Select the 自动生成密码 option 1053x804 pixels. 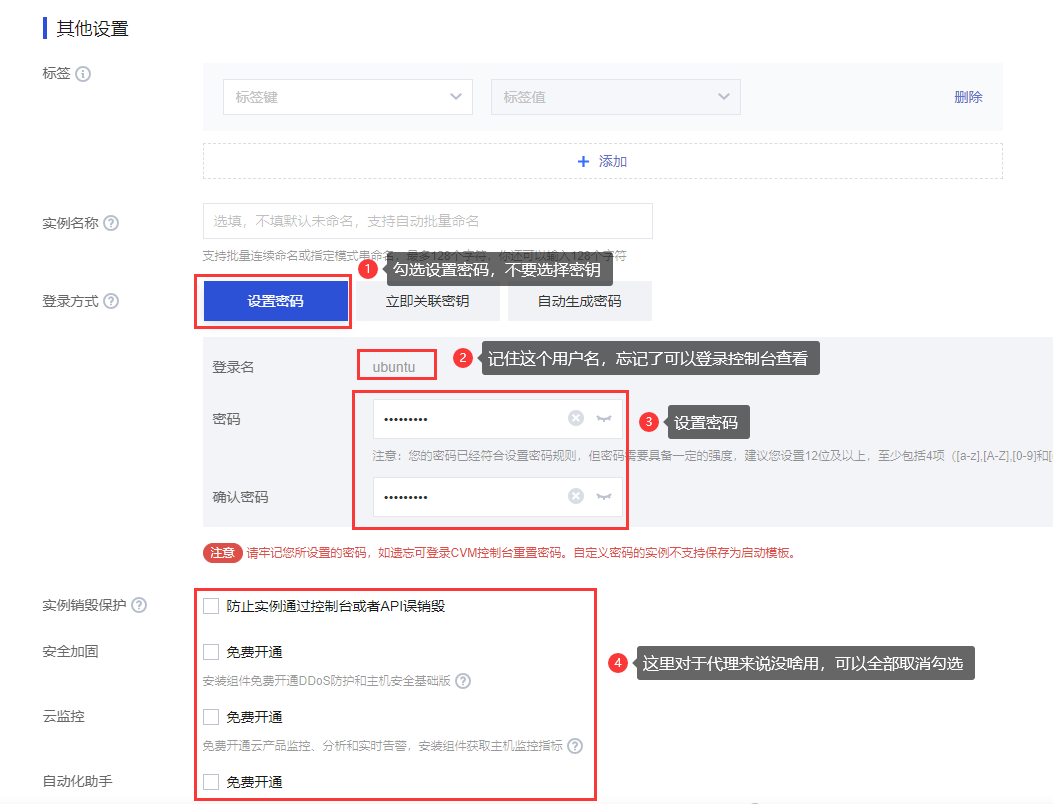[x=579, y=300]
